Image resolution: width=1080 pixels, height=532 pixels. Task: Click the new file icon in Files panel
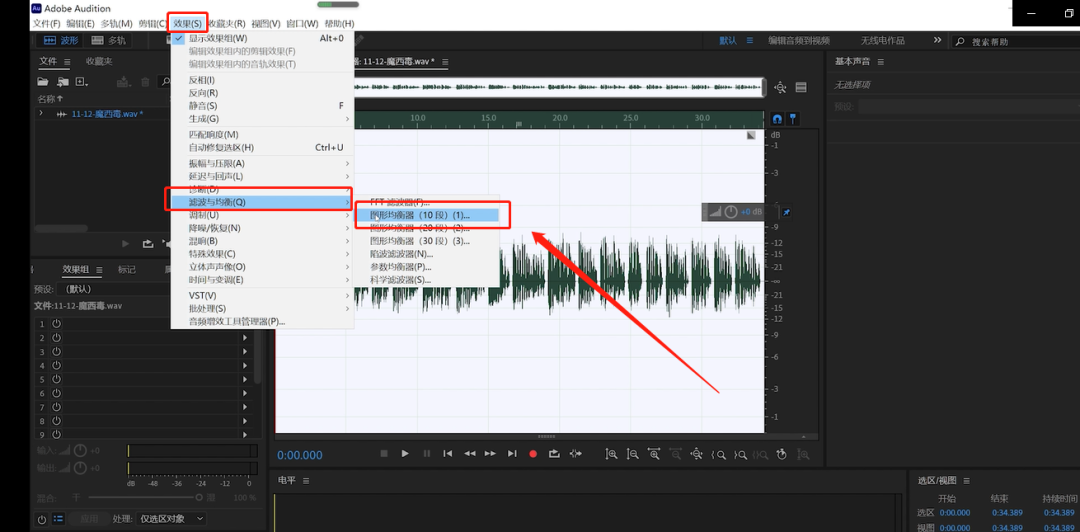click(x=82, y=82)
